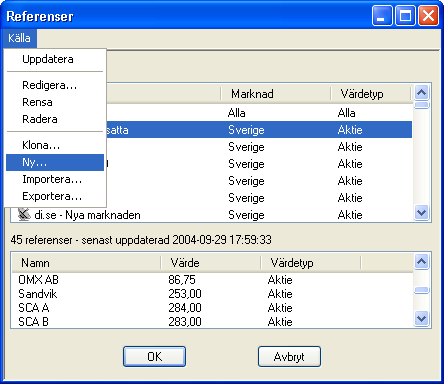The image size is (444, 384).
Task: Click the value 86,75 for OMX AB
Action: click(182, 280)
